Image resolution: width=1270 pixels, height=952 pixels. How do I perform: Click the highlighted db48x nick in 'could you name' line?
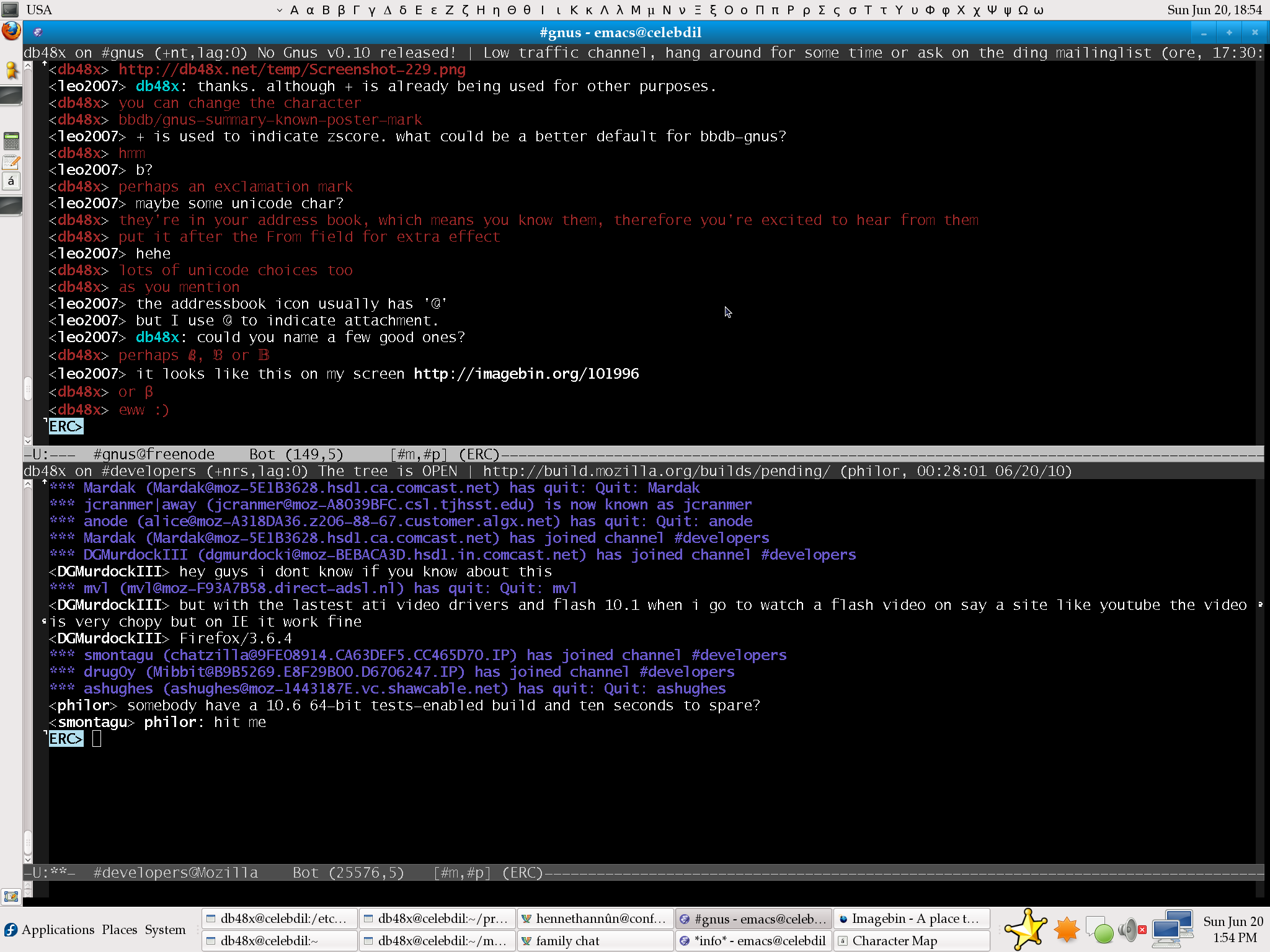tap(158, 337)
